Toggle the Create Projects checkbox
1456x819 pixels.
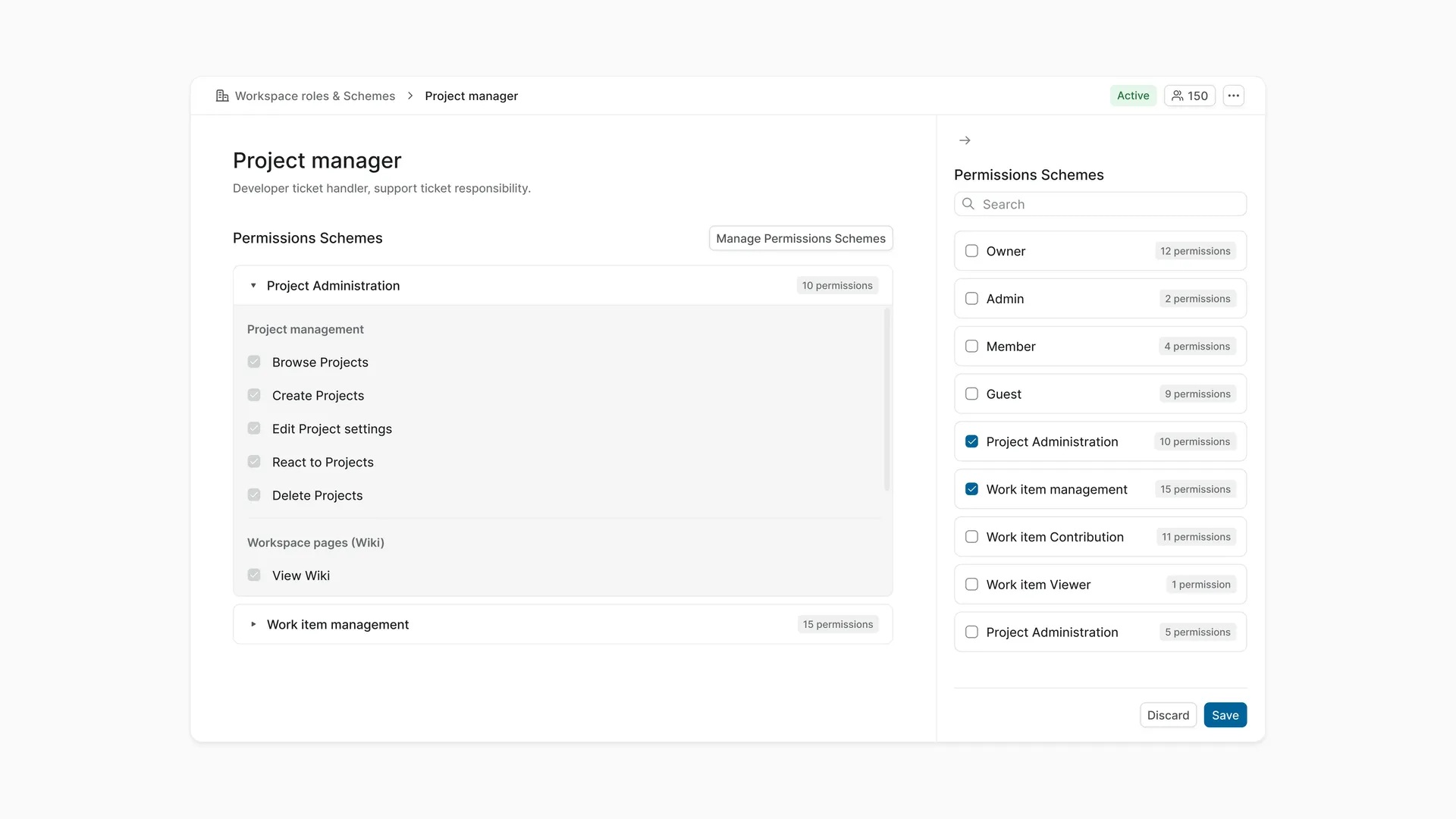coord(254,395)
